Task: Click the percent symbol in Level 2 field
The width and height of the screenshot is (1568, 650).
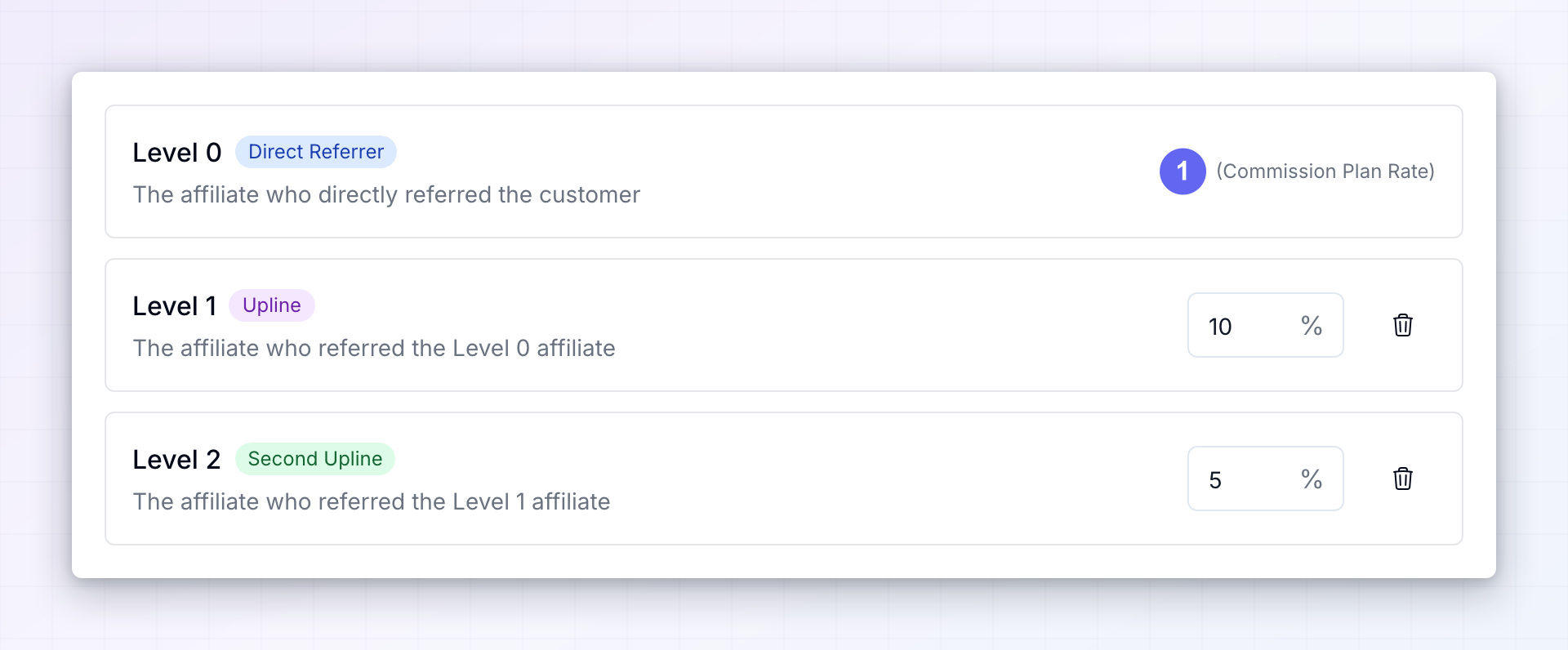Action: (x=1312, y=479)
